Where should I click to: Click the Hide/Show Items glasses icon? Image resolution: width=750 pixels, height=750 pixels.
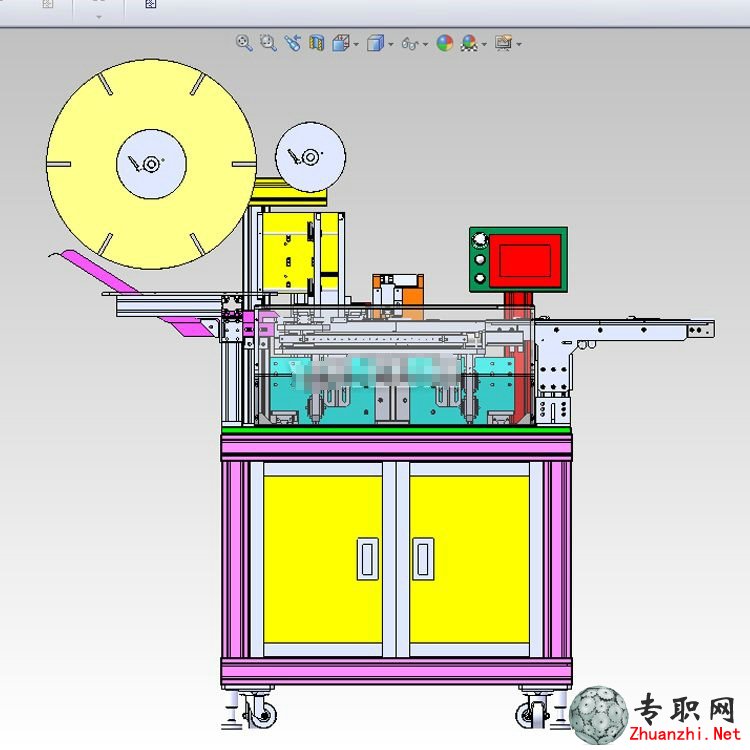pyautogui.click(x=410, y=44)
